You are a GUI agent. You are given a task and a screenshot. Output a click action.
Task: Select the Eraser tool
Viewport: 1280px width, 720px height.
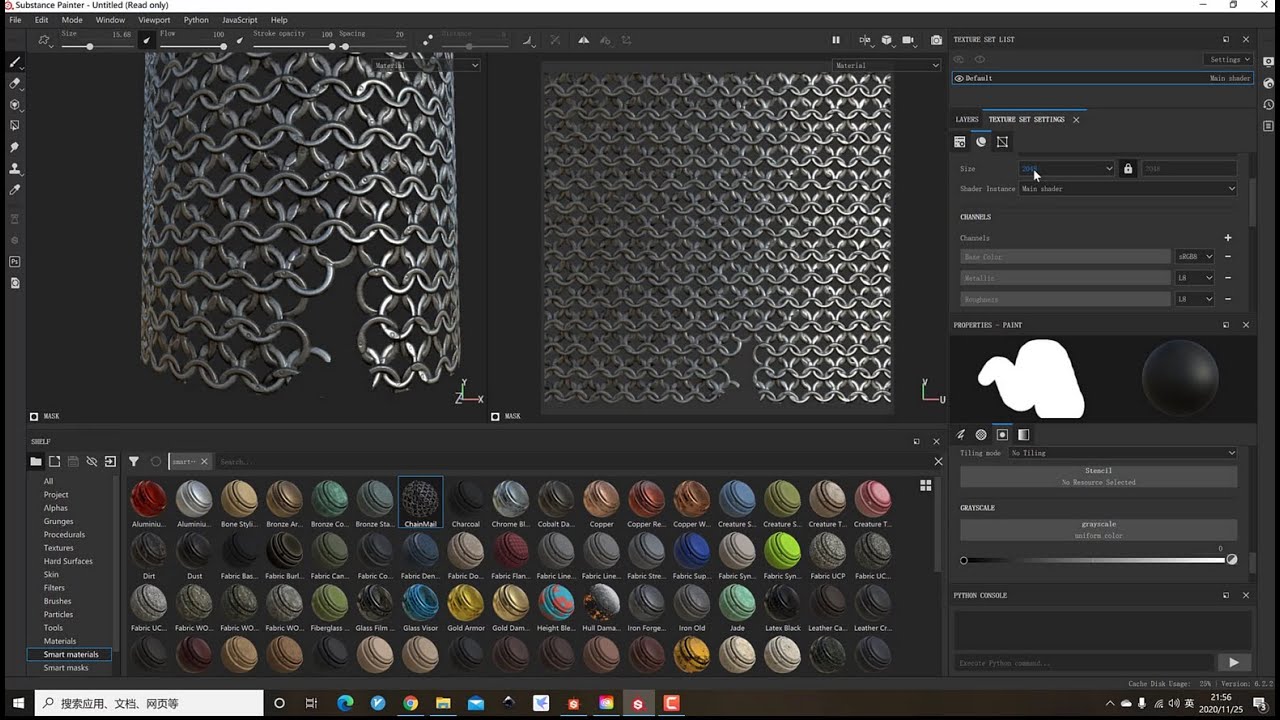click(15, 83)
